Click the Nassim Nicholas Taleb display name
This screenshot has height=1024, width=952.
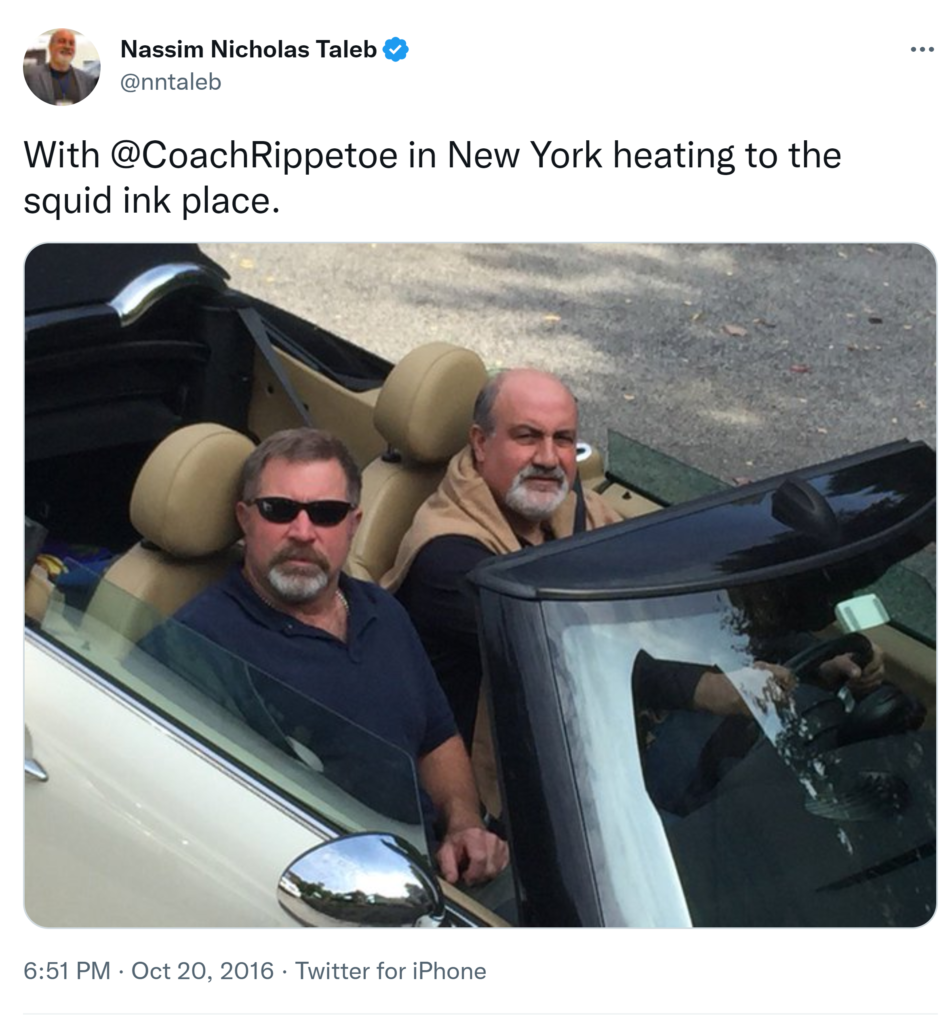(249, 50)
